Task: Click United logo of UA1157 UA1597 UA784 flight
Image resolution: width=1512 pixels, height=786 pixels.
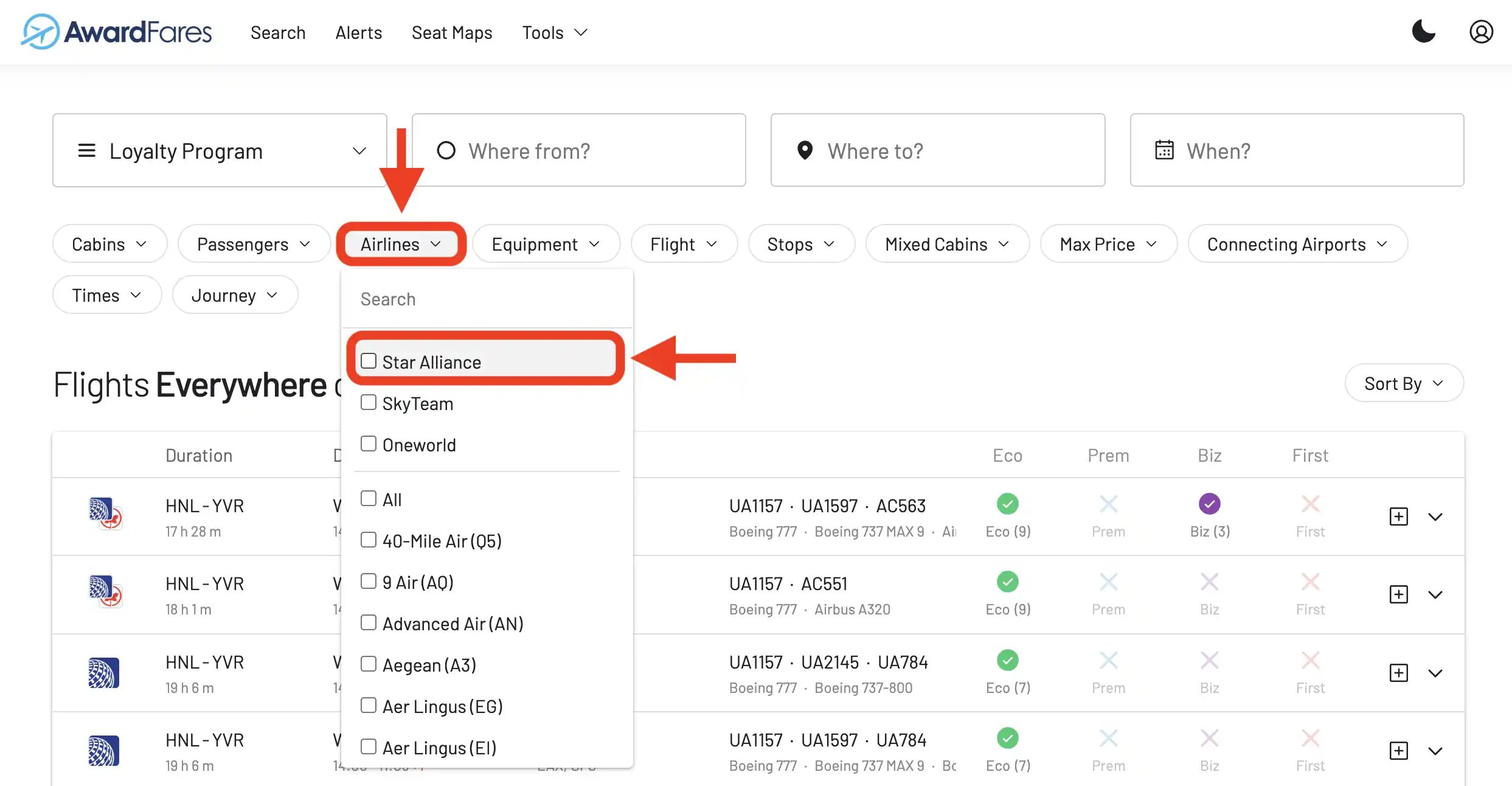Action: pyautogui.click(x=103, y=751)
